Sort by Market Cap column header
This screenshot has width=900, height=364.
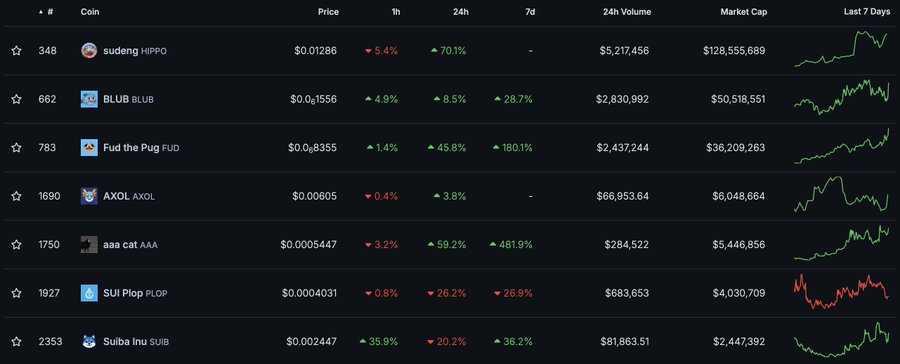tap(744, 11)
